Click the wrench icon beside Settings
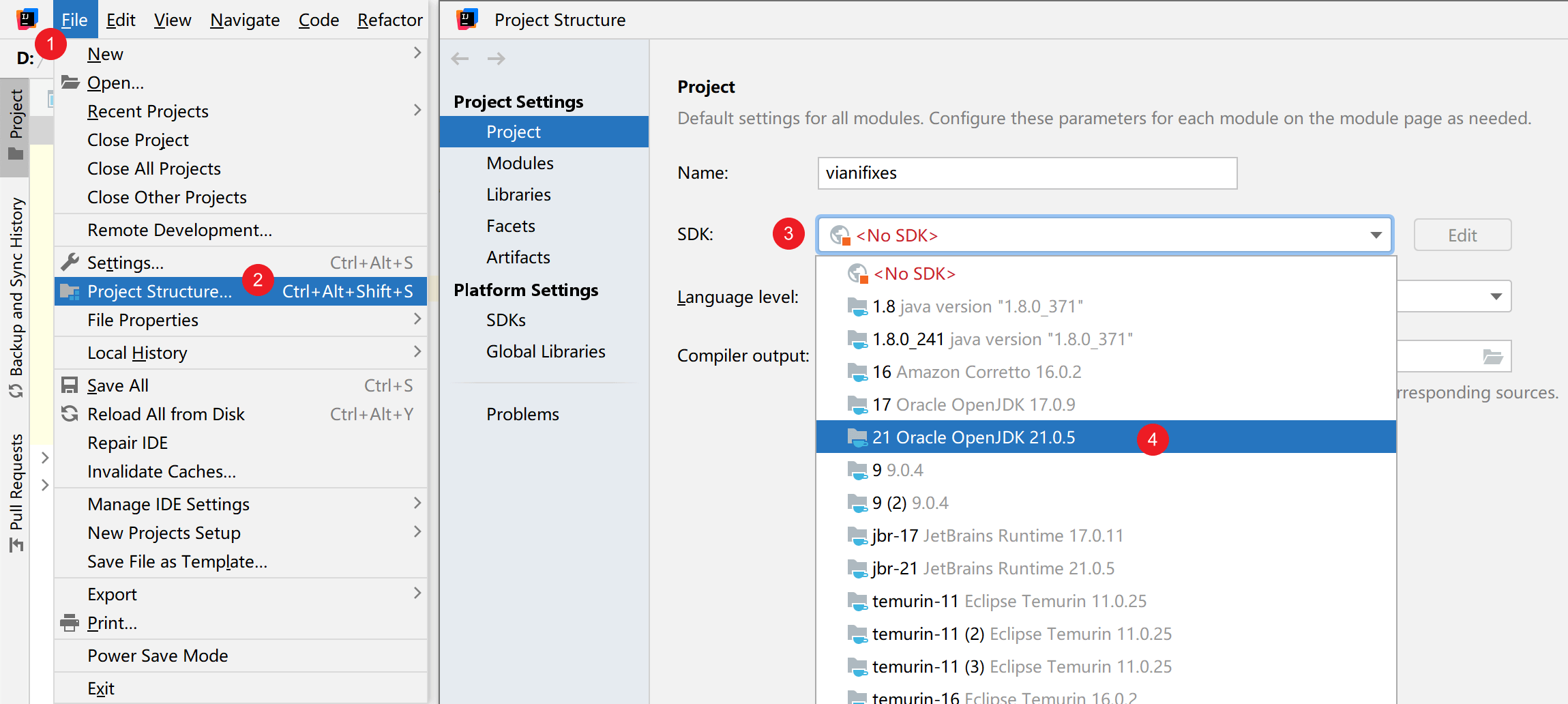This screenshot has height=704, width=1568. (x=70, y=262)
